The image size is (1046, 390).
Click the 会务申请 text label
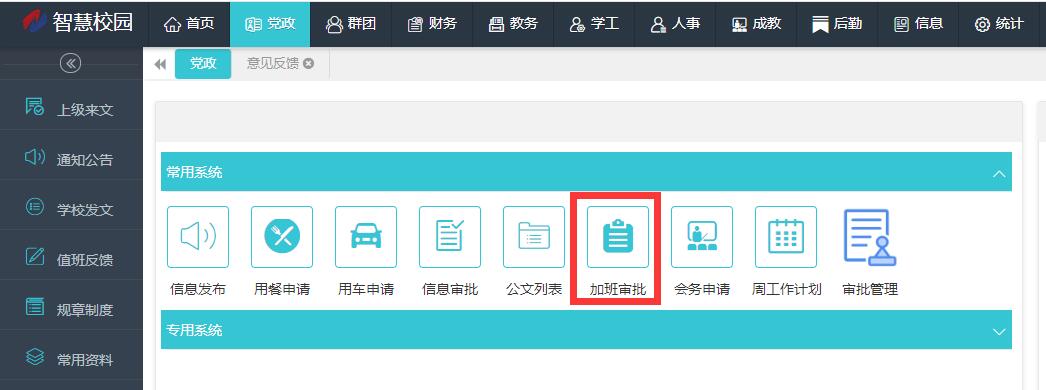click(x=702, y=289)
